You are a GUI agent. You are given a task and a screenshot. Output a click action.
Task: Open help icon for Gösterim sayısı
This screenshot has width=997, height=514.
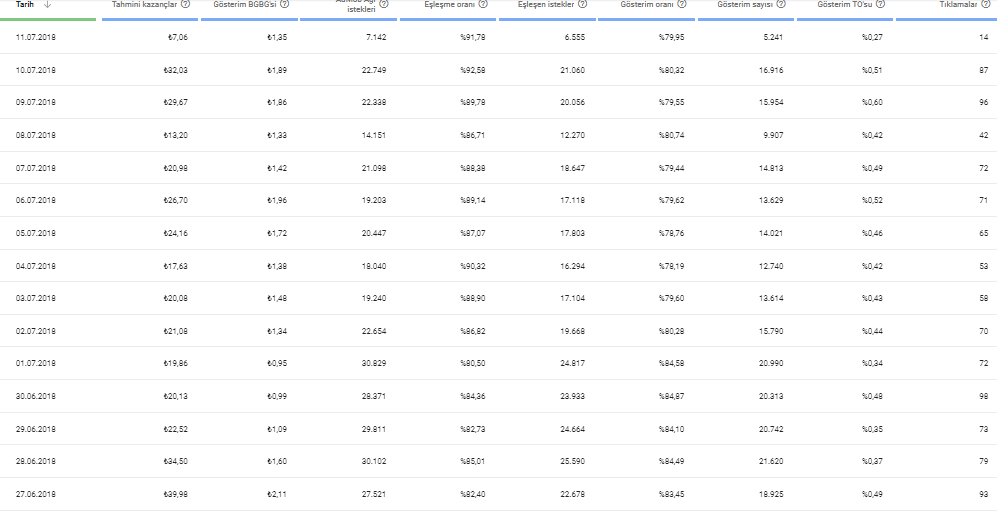[x=781, y=4]
